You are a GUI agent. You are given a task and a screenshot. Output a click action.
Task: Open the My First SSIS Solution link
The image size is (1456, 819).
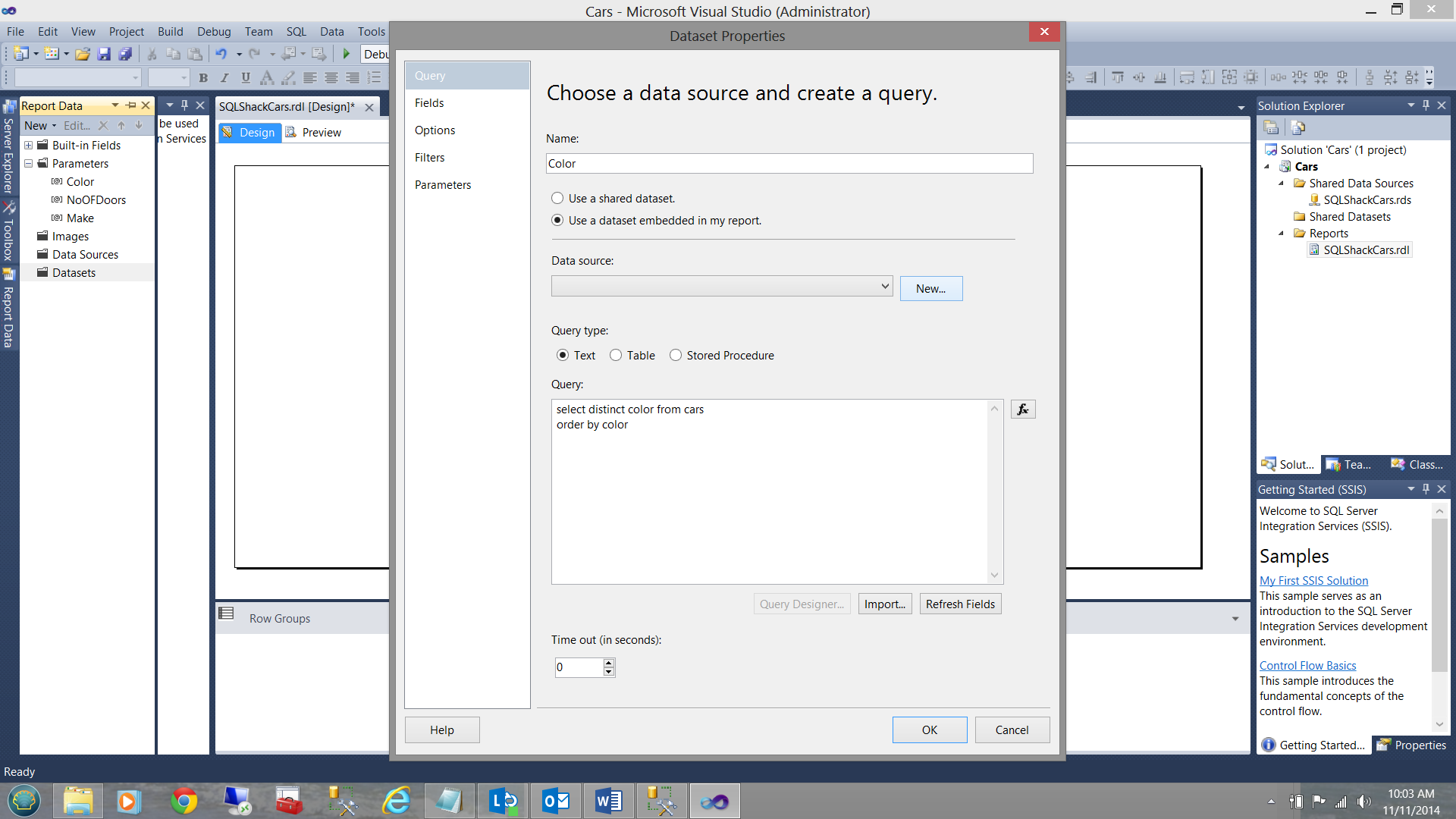[1313, 580]
